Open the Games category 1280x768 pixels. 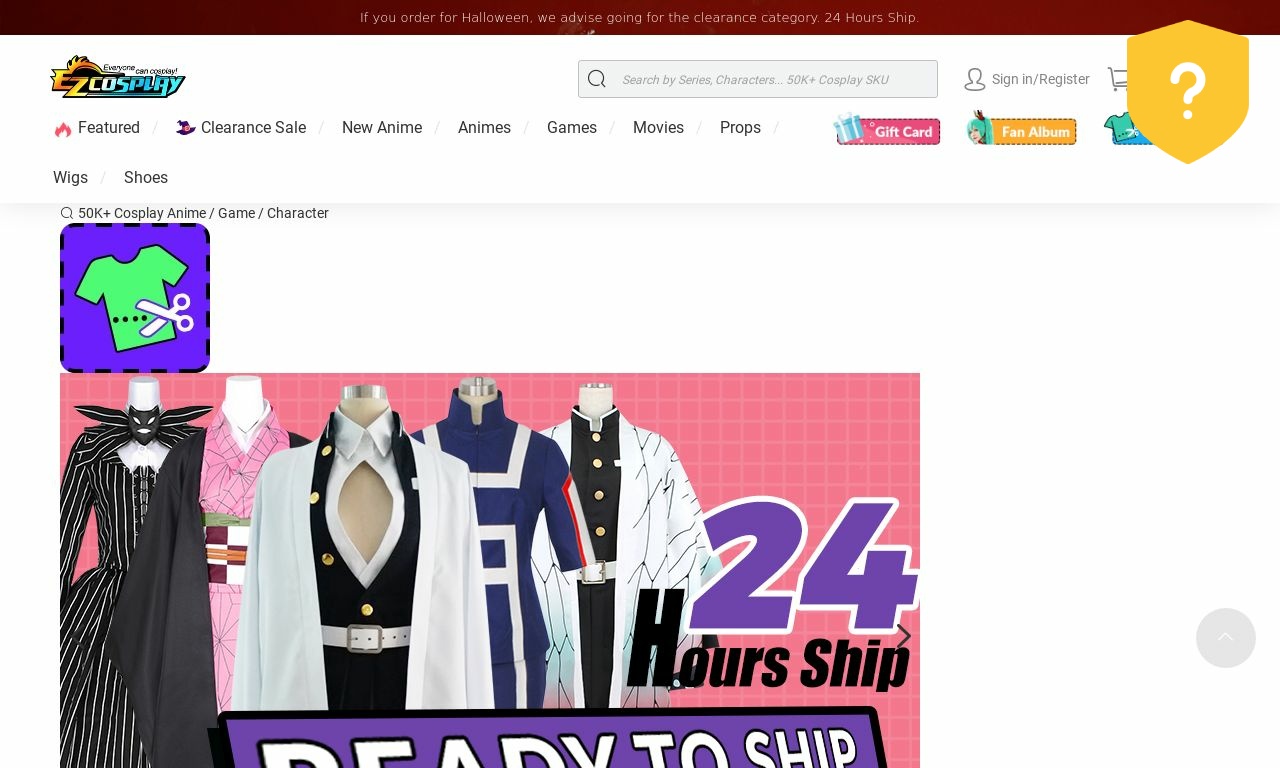coord(572,128)
